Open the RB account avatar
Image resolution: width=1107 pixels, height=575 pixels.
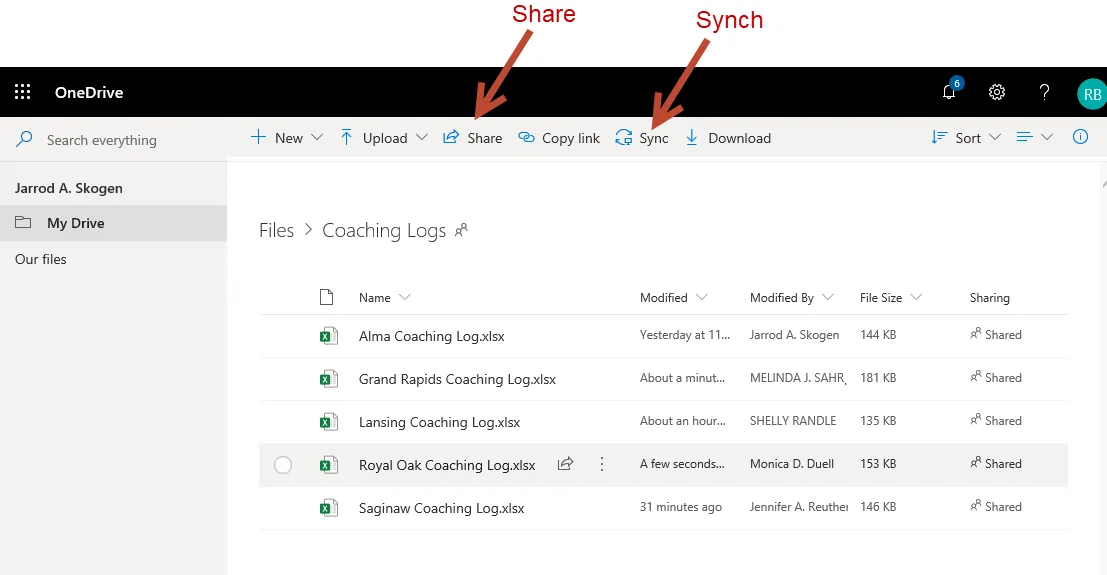pos(1091,94)
